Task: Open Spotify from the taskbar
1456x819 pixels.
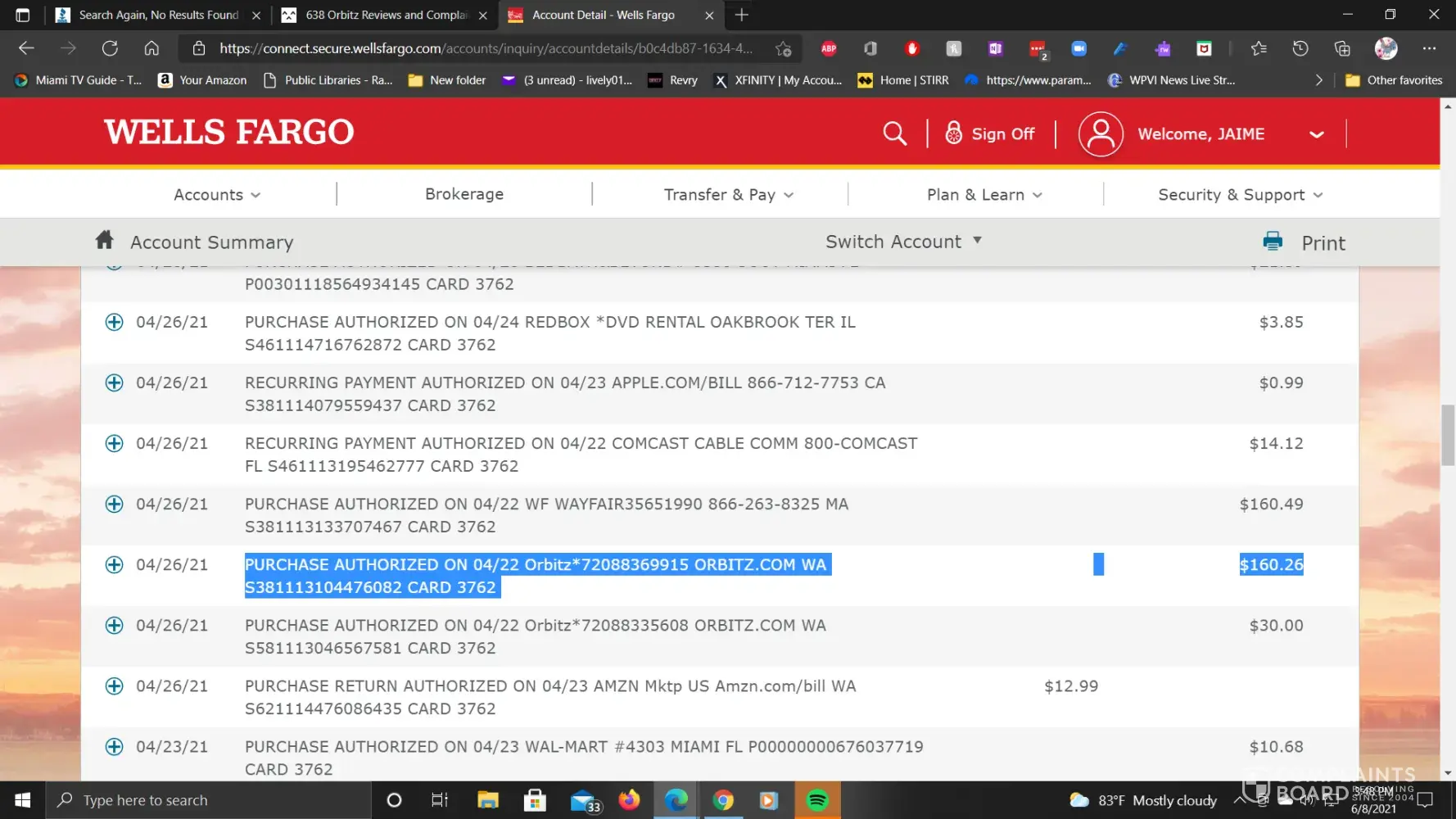Action: [x=816, y=800]
